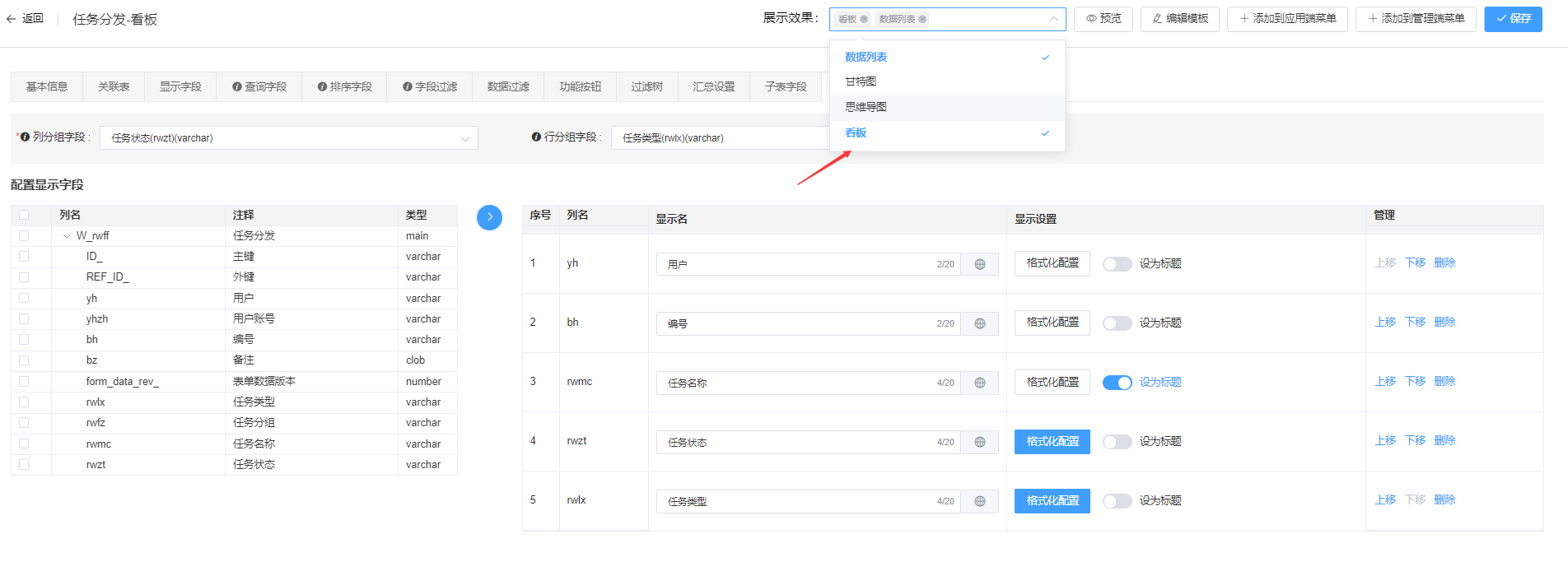Viewport: 1568px width, 562px height.
Task: Click the blue move-right arrow button
Action: (489, 217)
